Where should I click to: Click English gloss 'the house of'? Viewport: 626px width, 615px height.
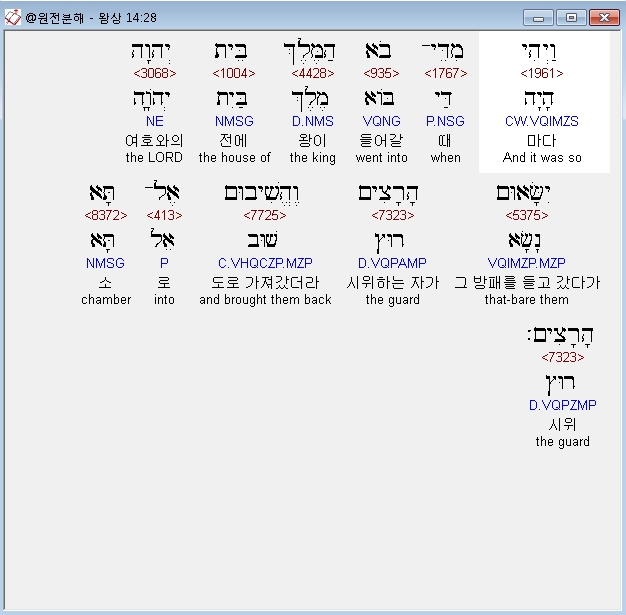[234, 157]
